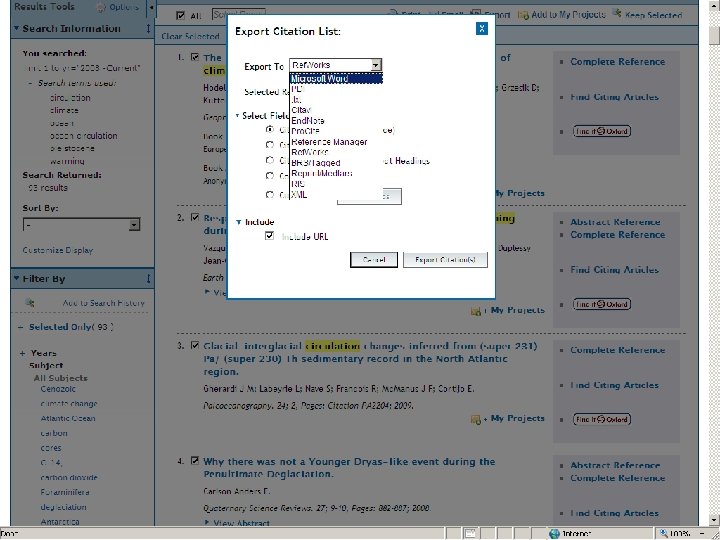Click Find it @ Oxford for result 2

602,304
